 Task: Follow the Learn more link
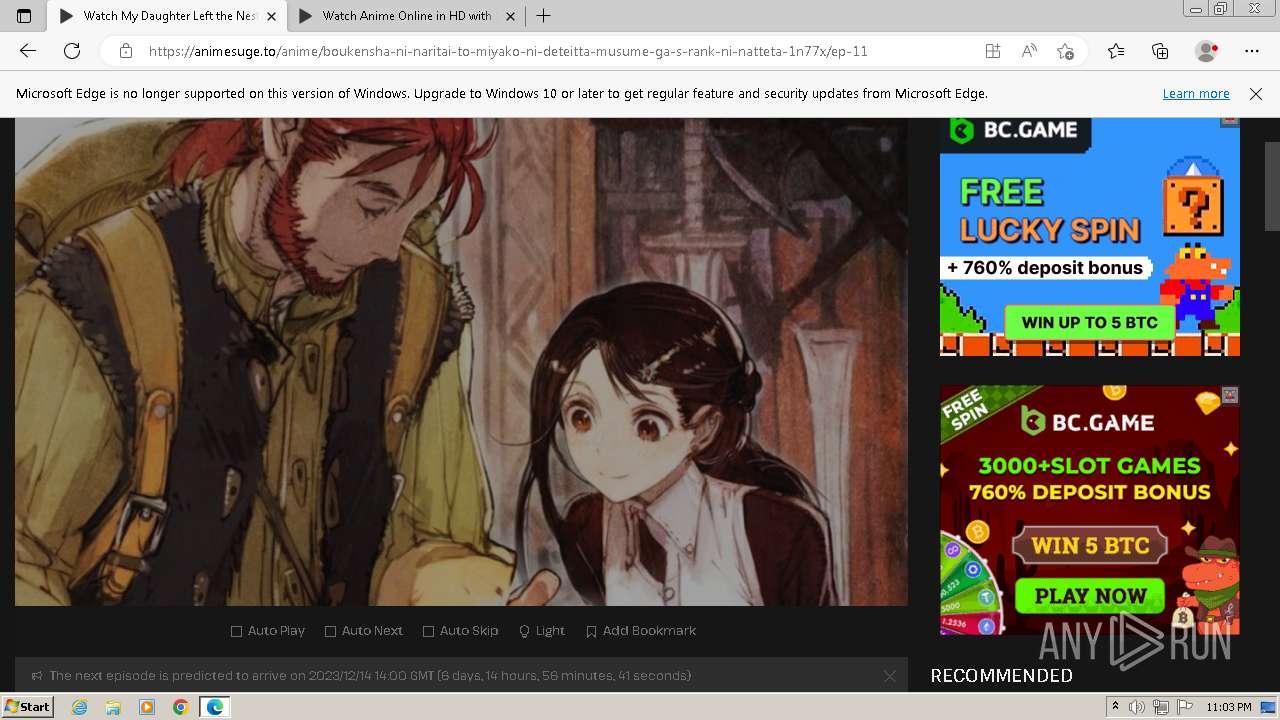[1196, 94]
